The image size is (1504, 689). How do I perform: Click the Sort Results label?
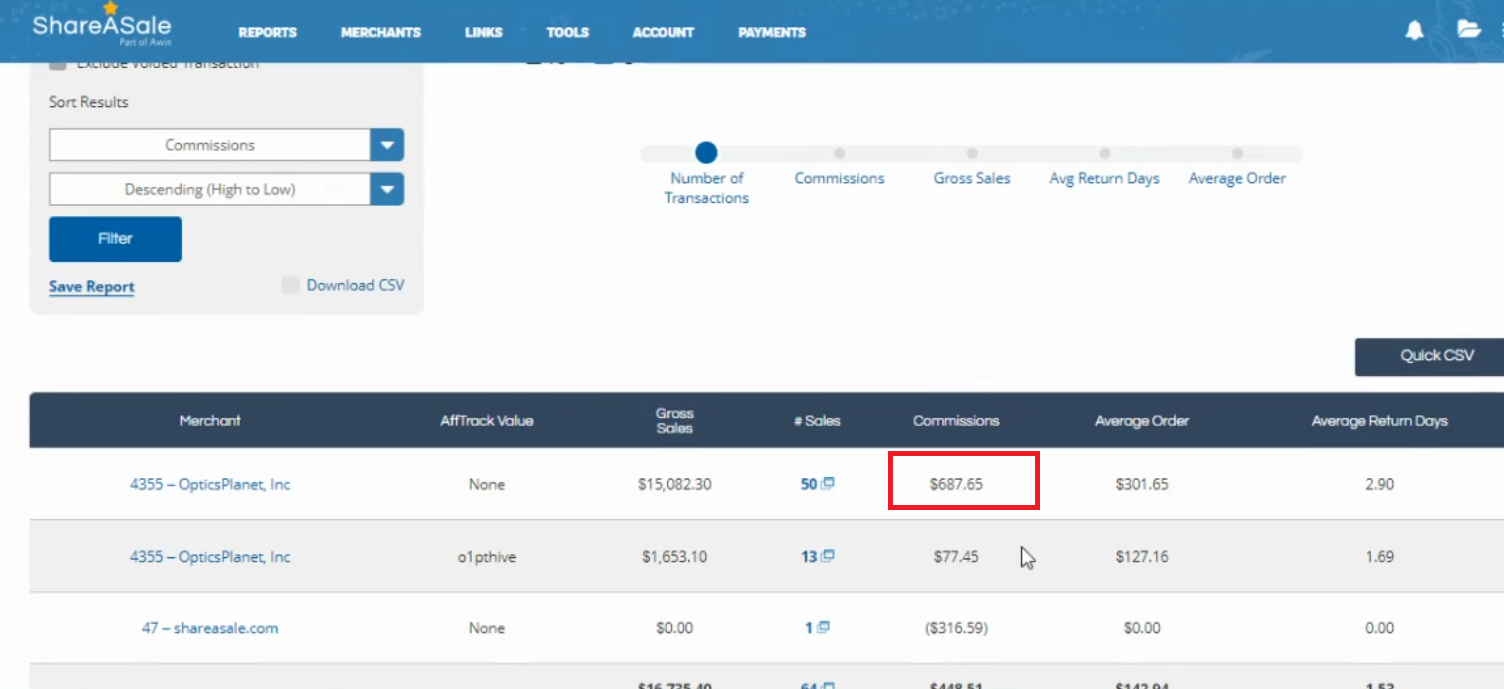click(89, 102)
